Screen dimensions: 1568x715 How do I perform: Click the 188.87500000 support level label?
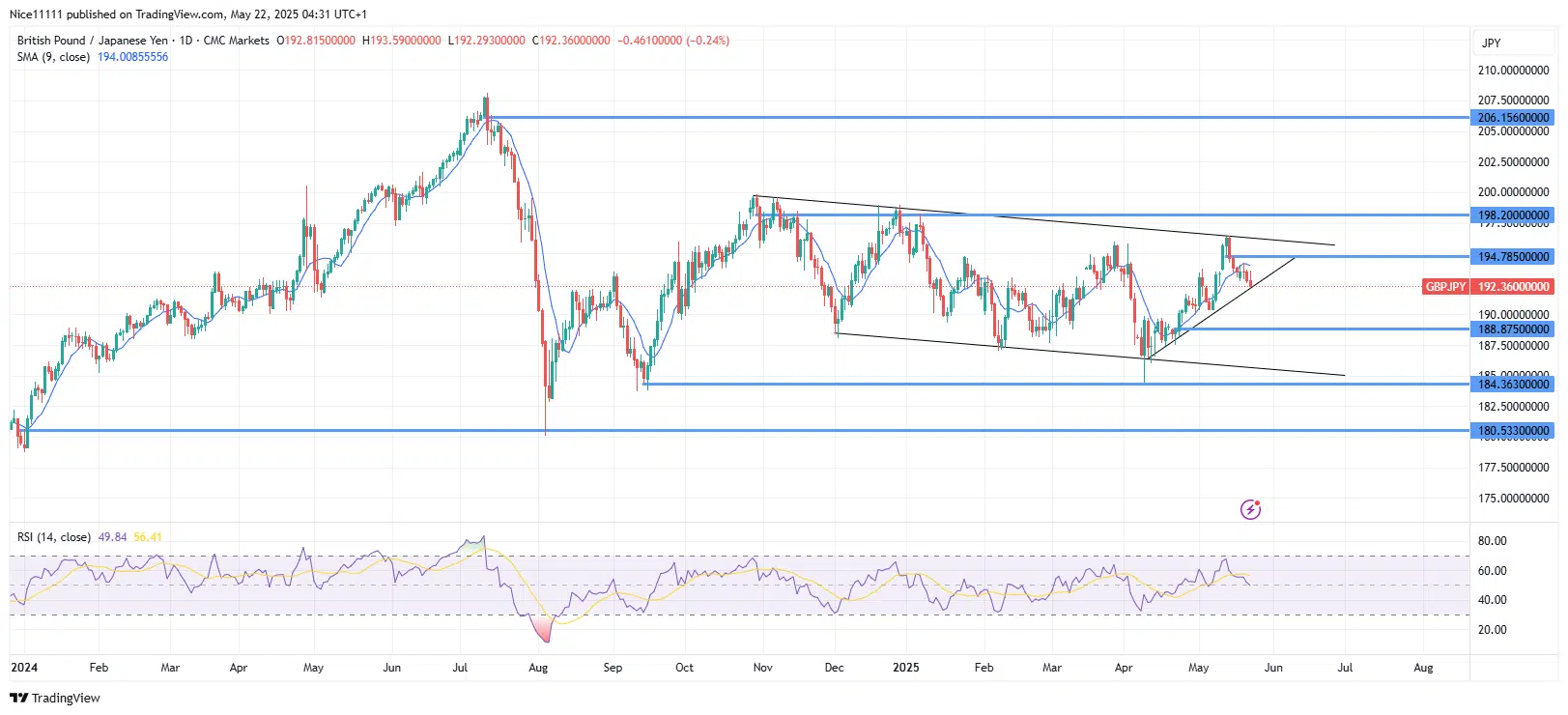coord(1513,329)
